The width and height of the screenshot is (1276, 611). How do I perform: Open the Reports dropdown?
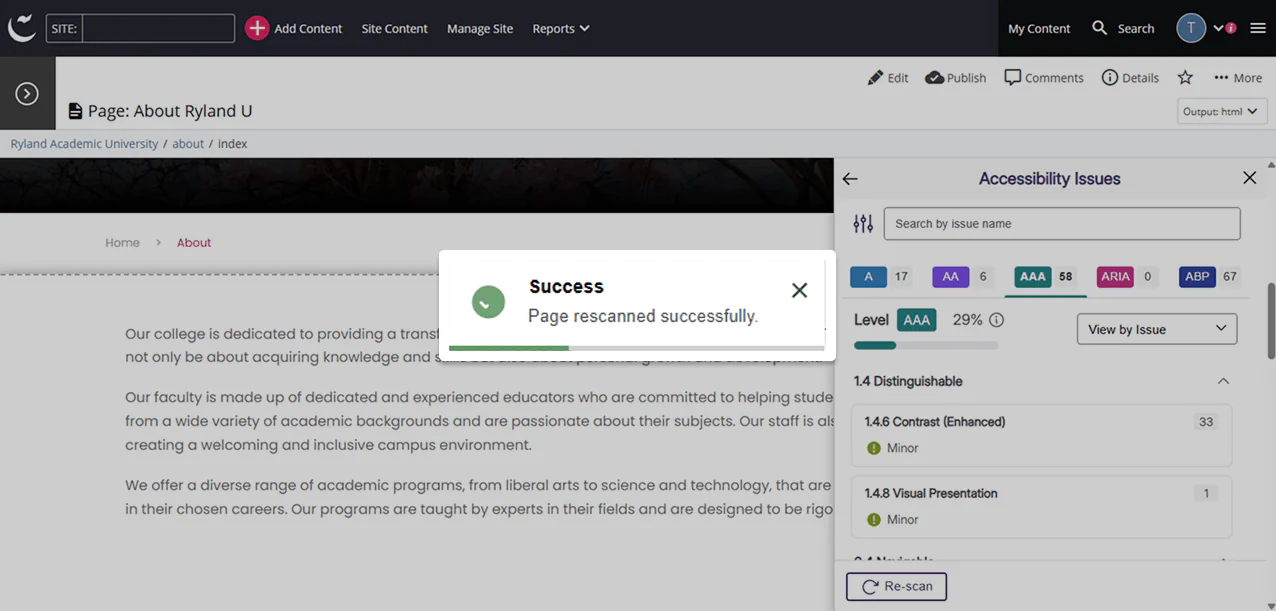coord(560,28)
